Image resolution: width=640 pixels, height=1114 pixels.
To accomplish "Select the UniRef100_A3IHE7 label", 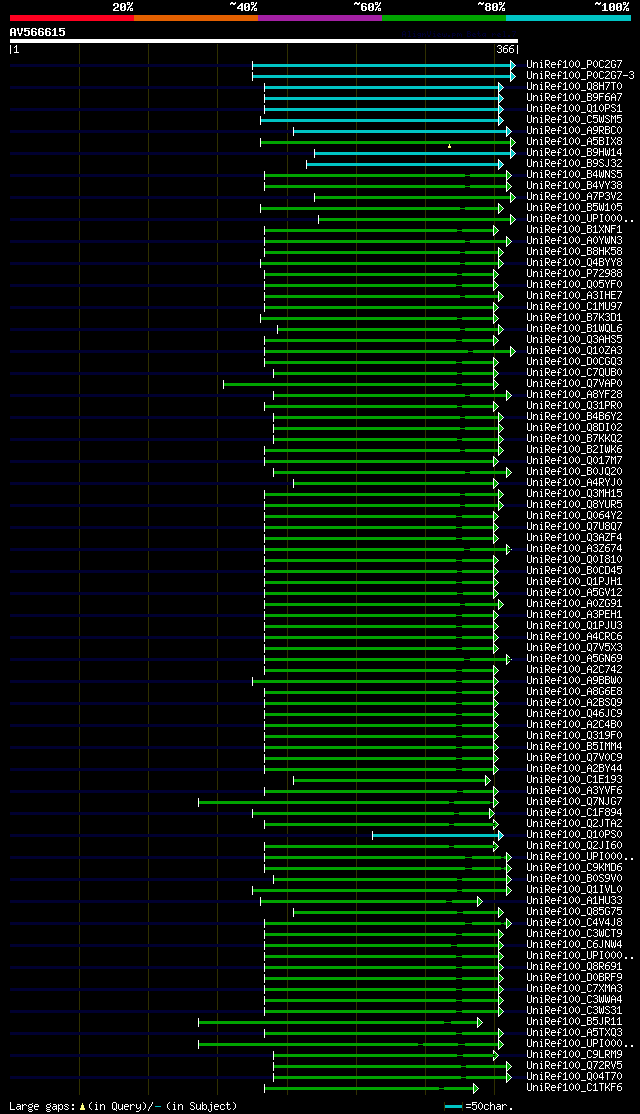I will (575, 296).
